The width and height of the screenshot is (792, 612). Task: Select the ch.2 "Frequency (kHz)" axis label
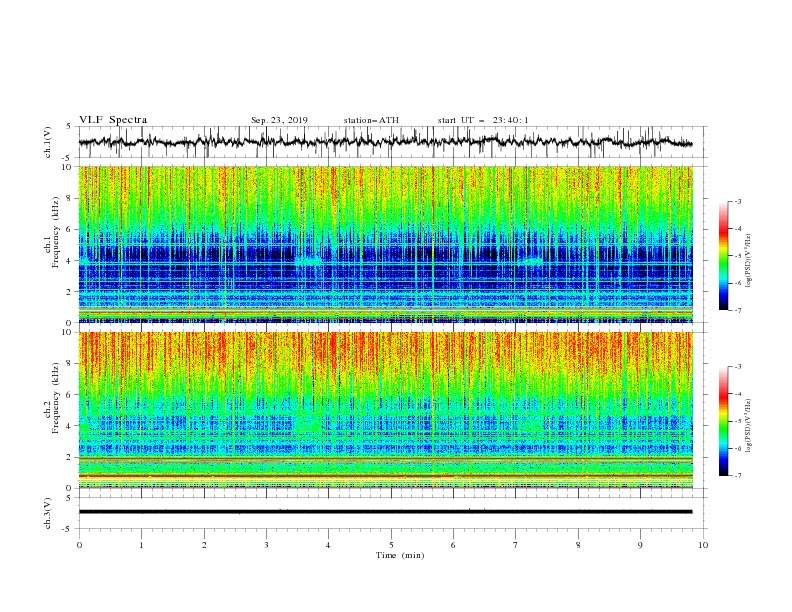click(56, 398)
